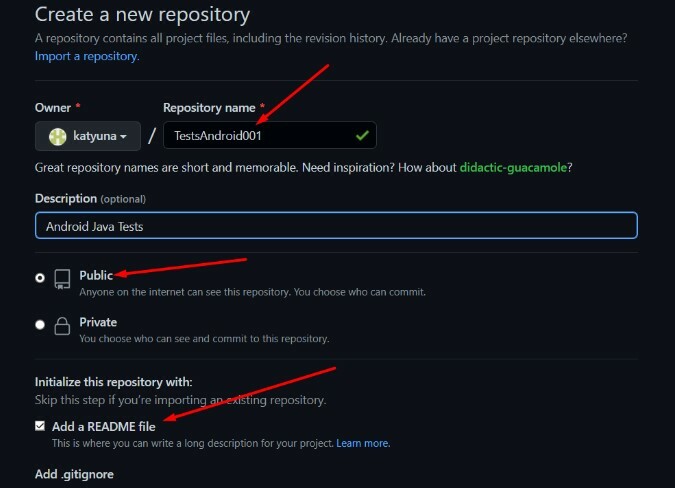
Task: Open the Import a repository link
Action: pos(87,56)
